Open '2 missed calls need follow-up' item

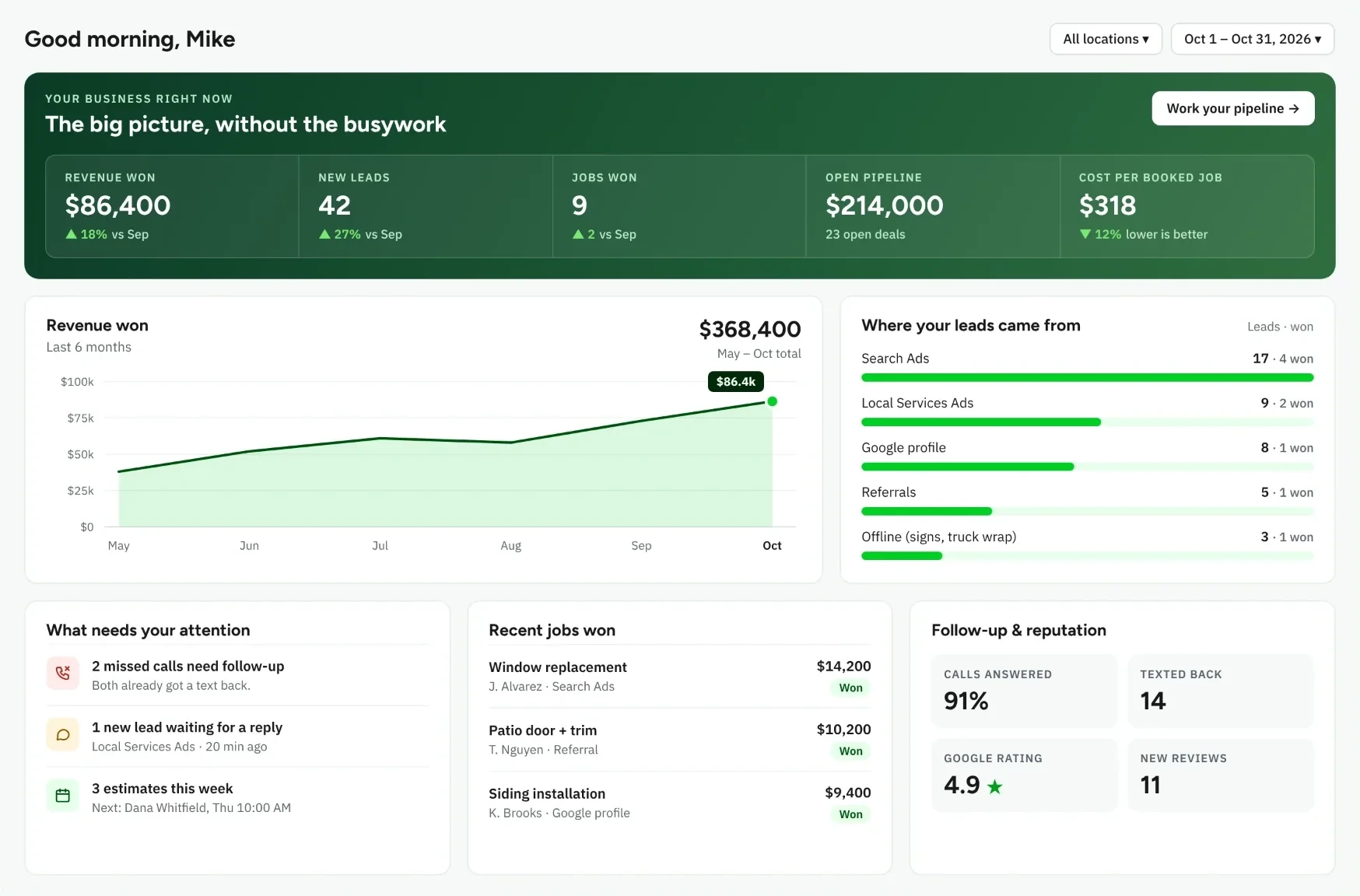click(237, 674)
